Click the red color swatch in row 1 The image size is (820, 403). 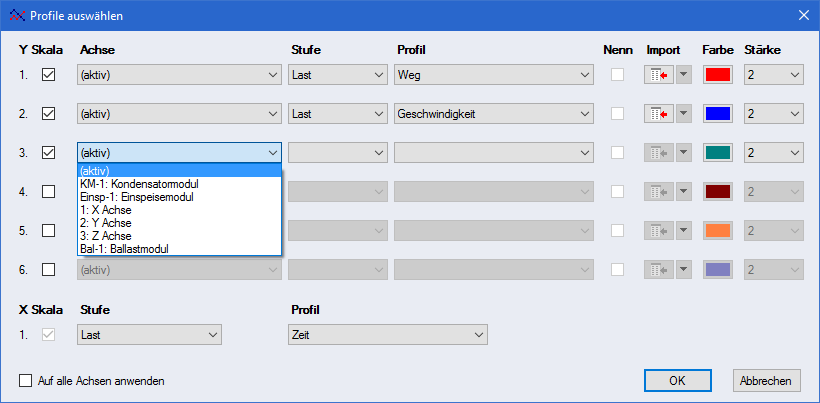point(718,75)
